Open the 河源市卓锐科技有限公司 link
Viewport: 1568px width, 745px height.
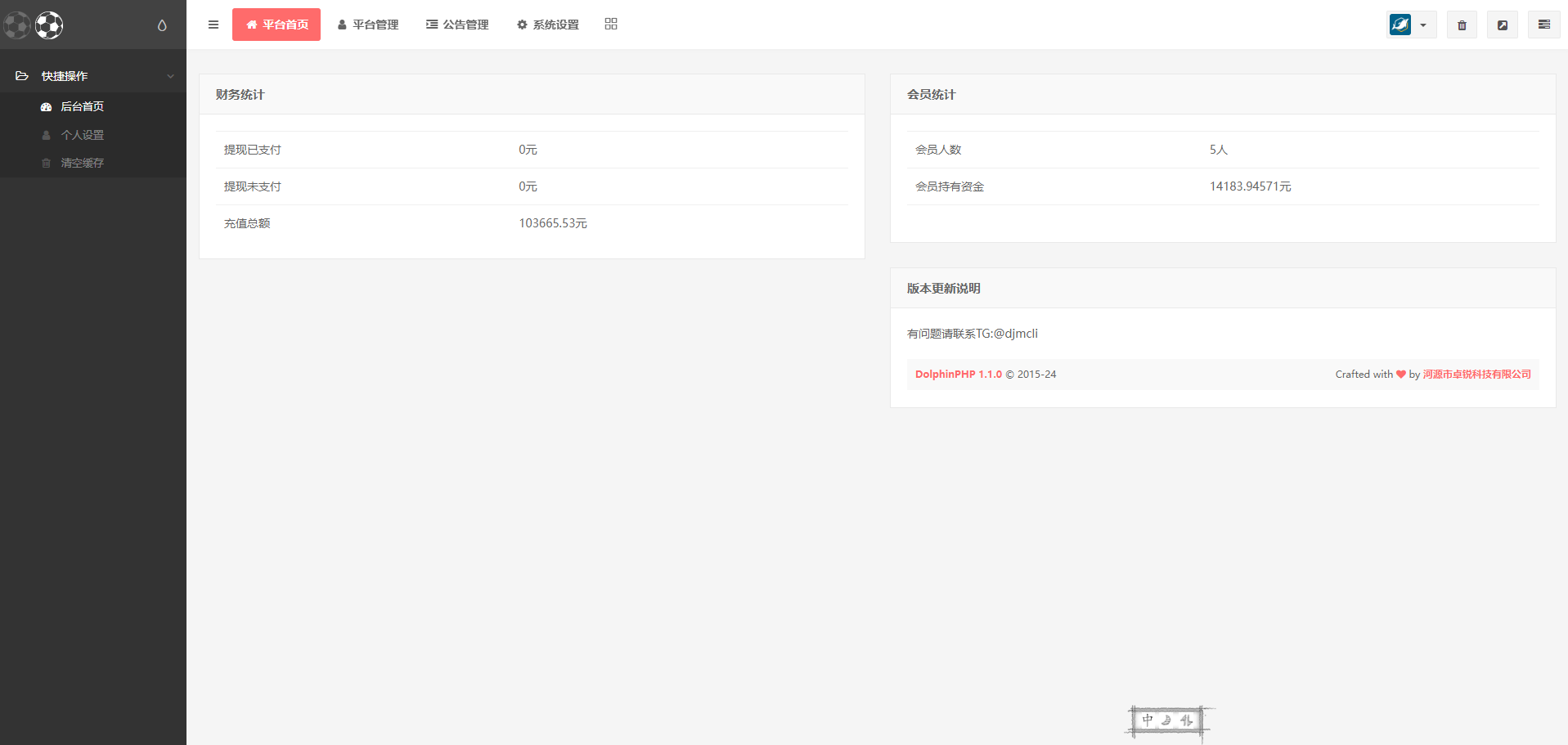tap(1476, 375)
